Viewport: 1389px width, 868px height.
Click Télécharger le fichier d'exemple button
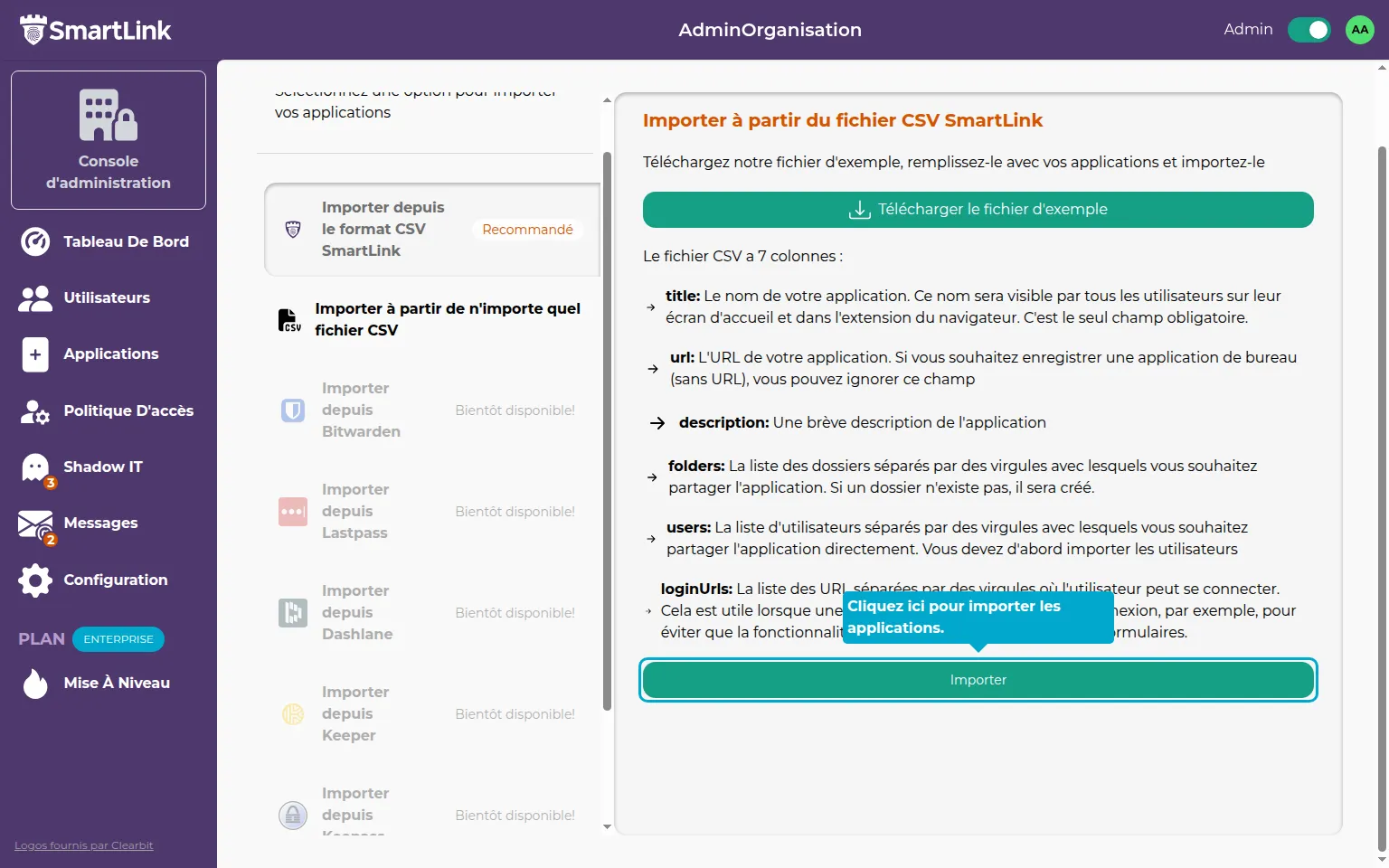978,210
